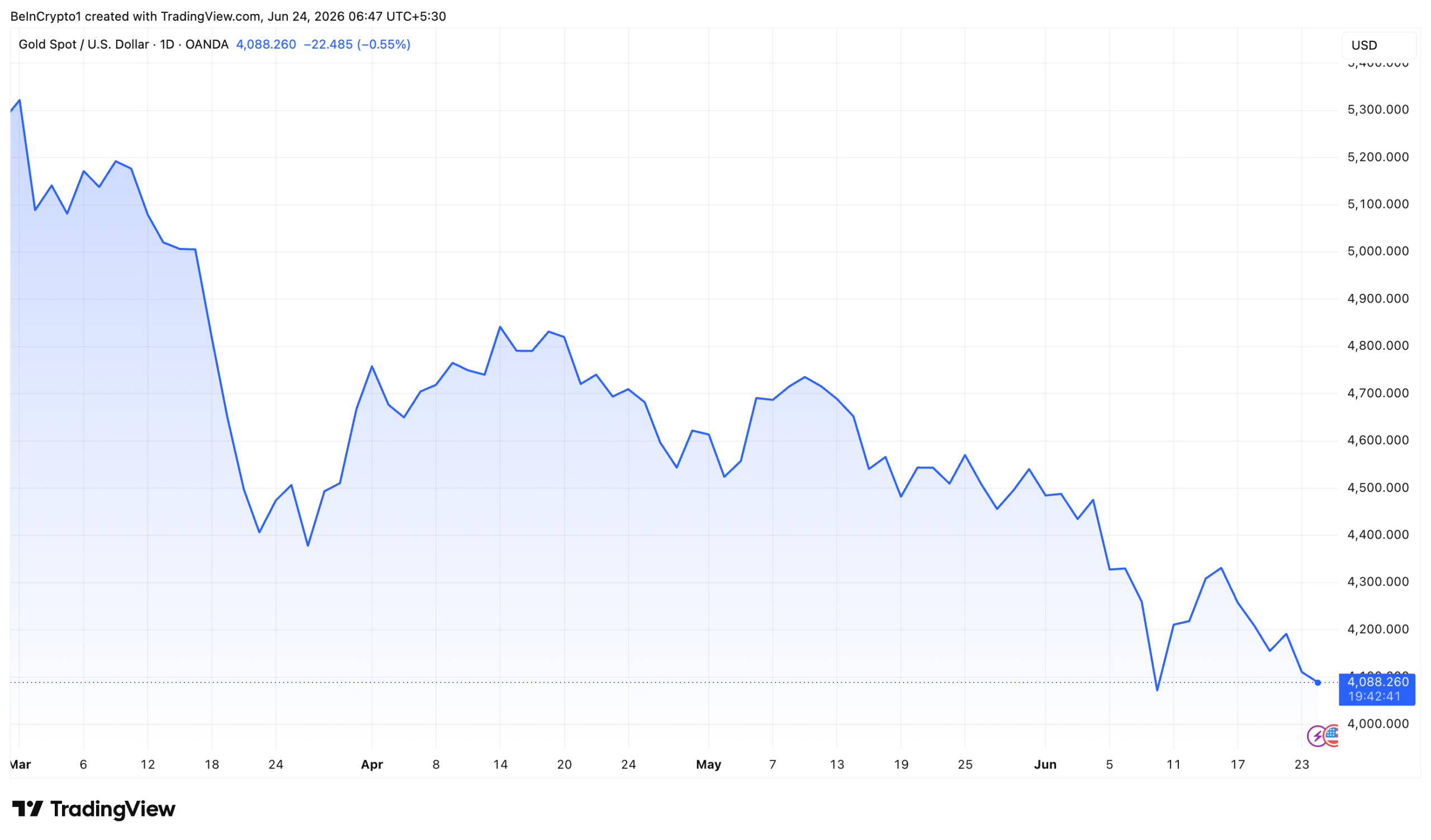1431x840 pixels.
Task: Click date label 18 on the time axis
Action: click(x=212, y=765)
